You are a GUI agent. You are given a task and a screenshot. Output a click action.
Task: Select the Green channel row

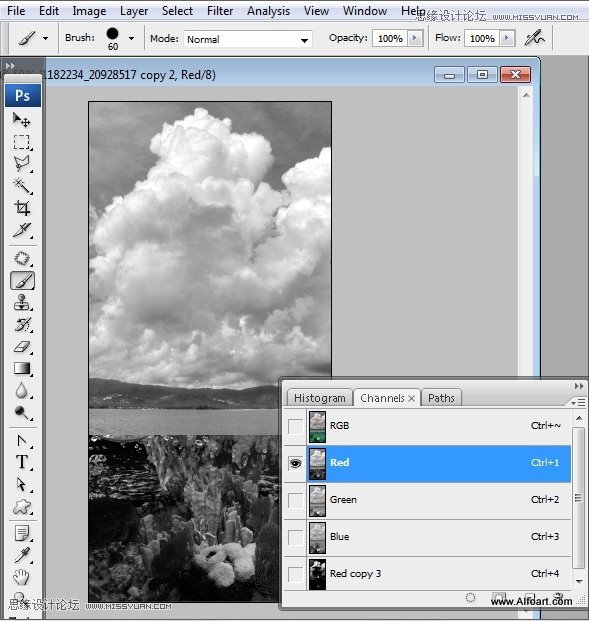pos(439,501)
